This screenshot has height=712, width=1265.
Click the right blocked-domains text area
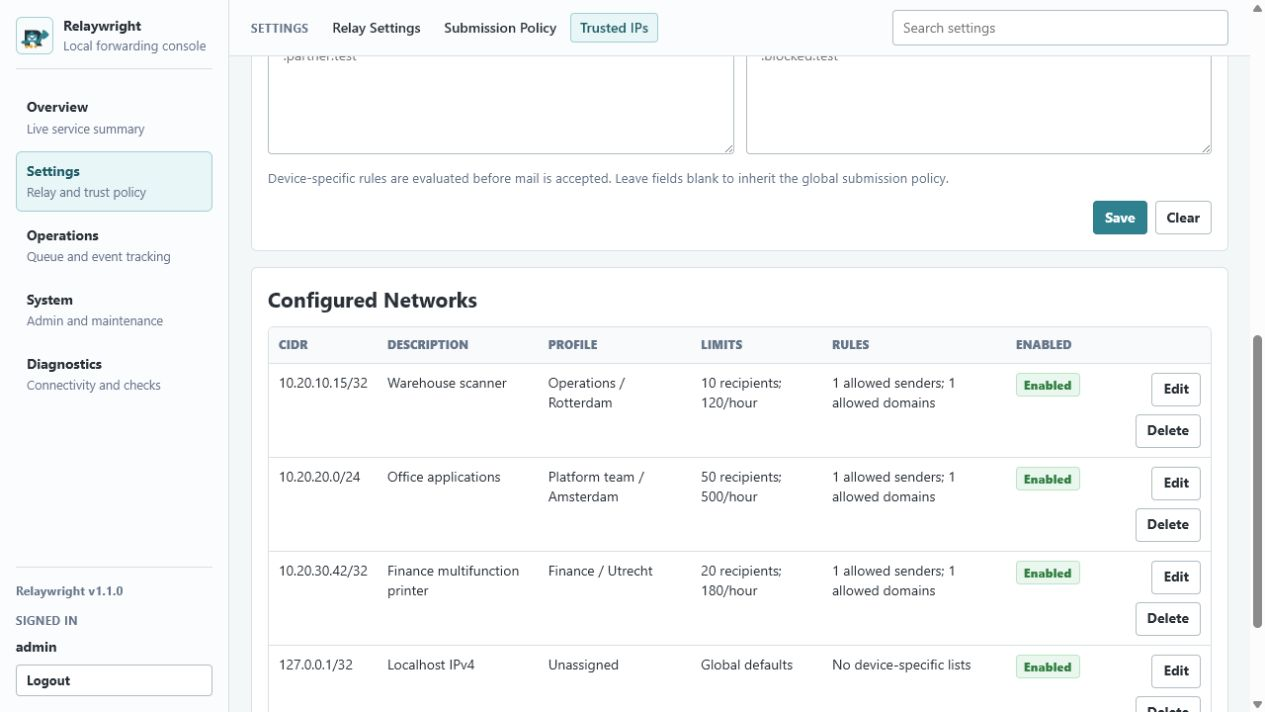coord(979,104)
